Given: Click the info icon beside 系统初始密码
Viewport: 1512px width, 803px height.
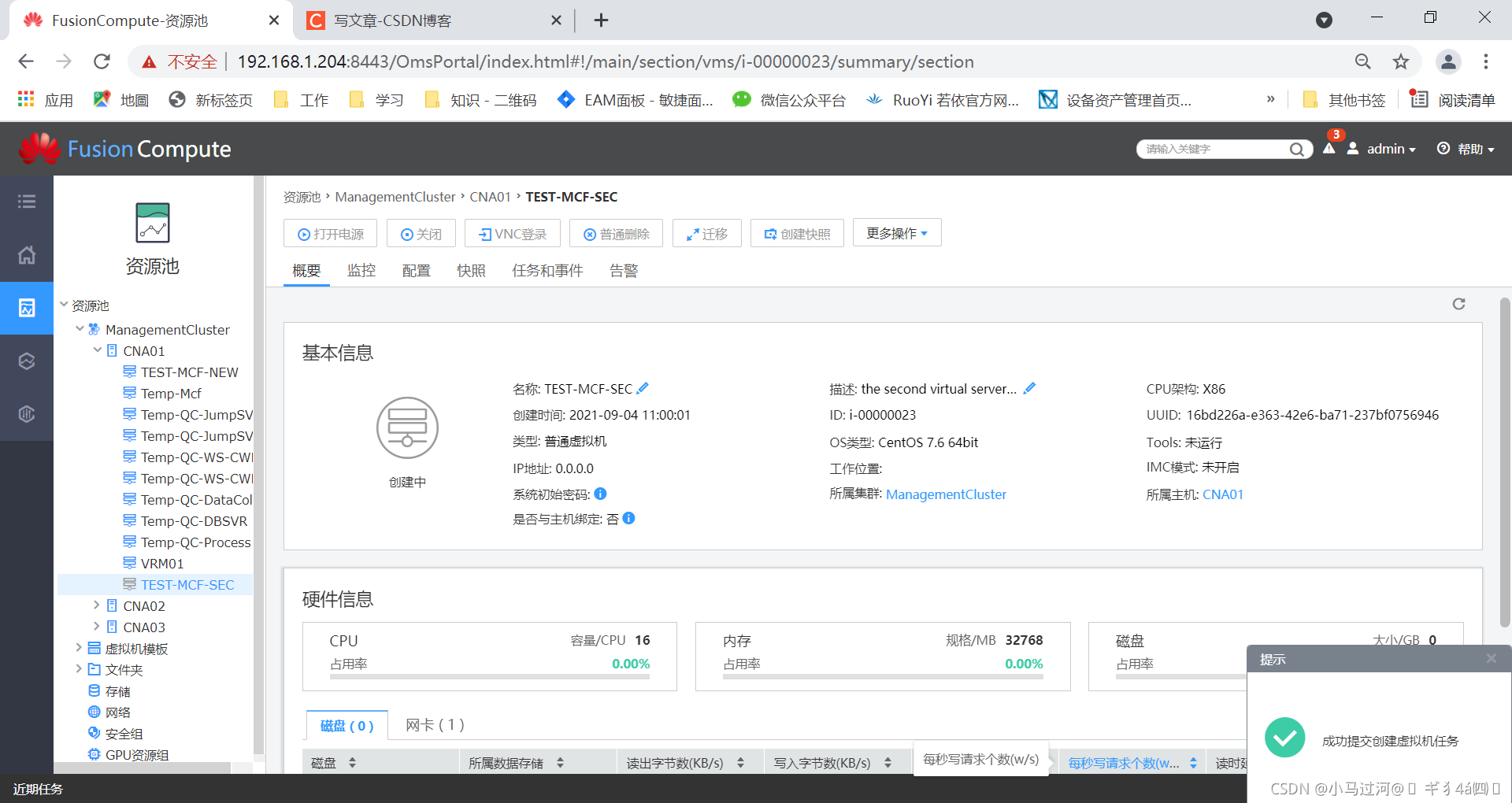Looking at the screenshot, I should click(x=599, y=494).
